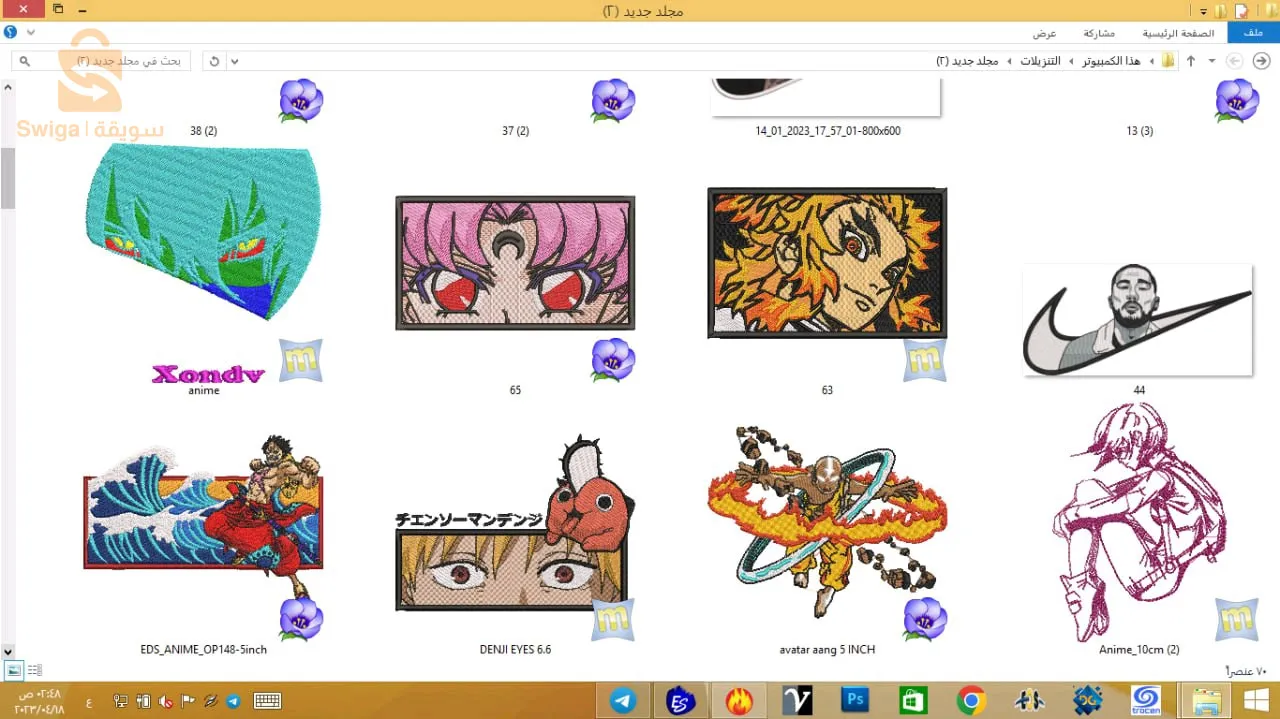Expand the ribbon with the chevron arrow

[x=31, y=32]
